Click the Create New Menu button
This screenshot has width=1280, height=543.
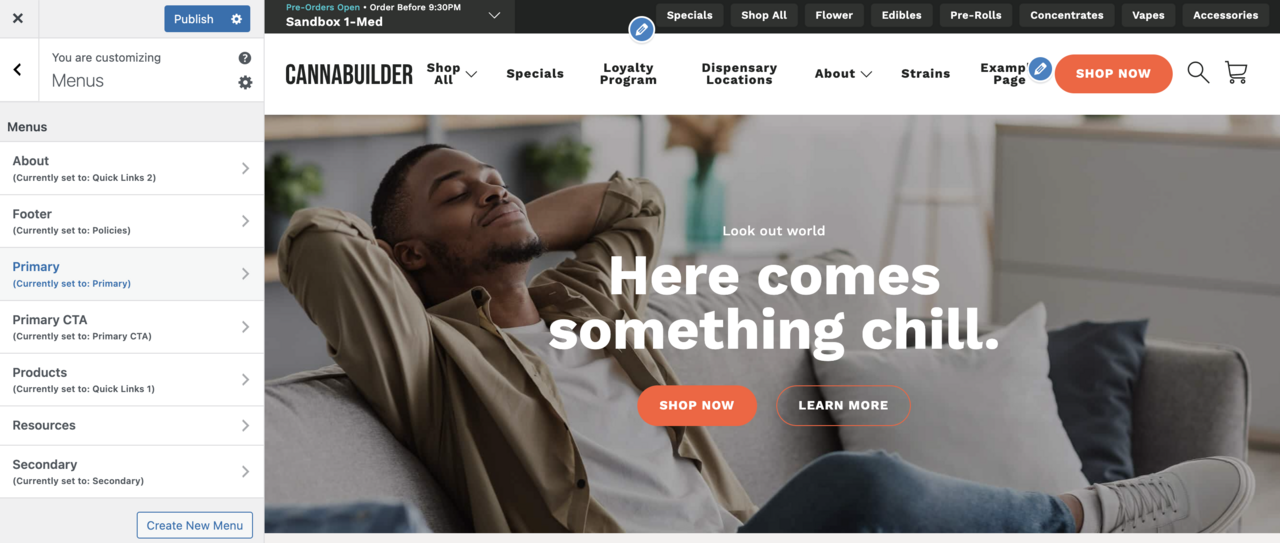195,525
